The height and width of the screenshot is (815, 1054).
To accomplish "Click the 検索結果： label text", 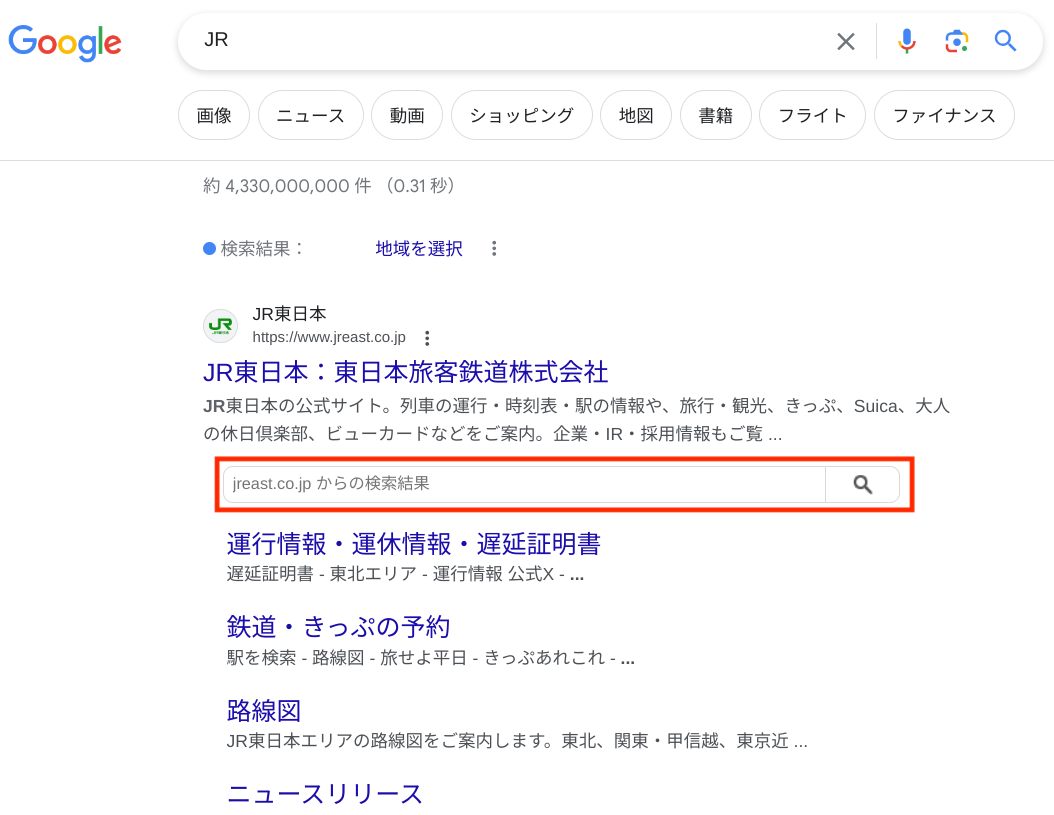I will point(262,249).
